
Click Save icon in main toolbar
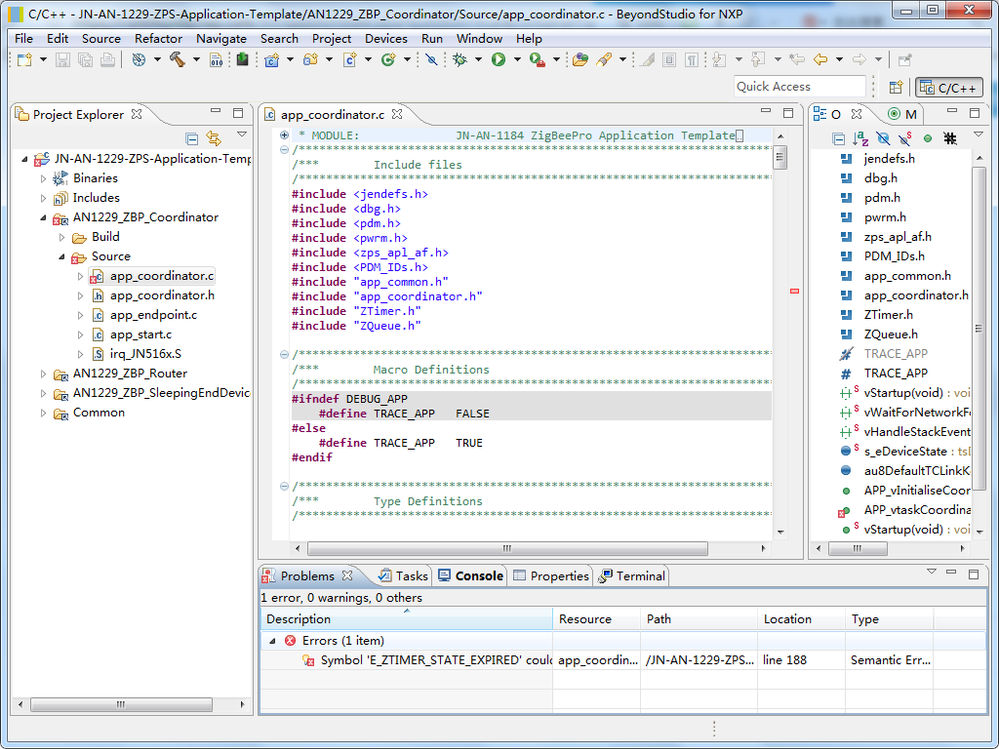63,60
